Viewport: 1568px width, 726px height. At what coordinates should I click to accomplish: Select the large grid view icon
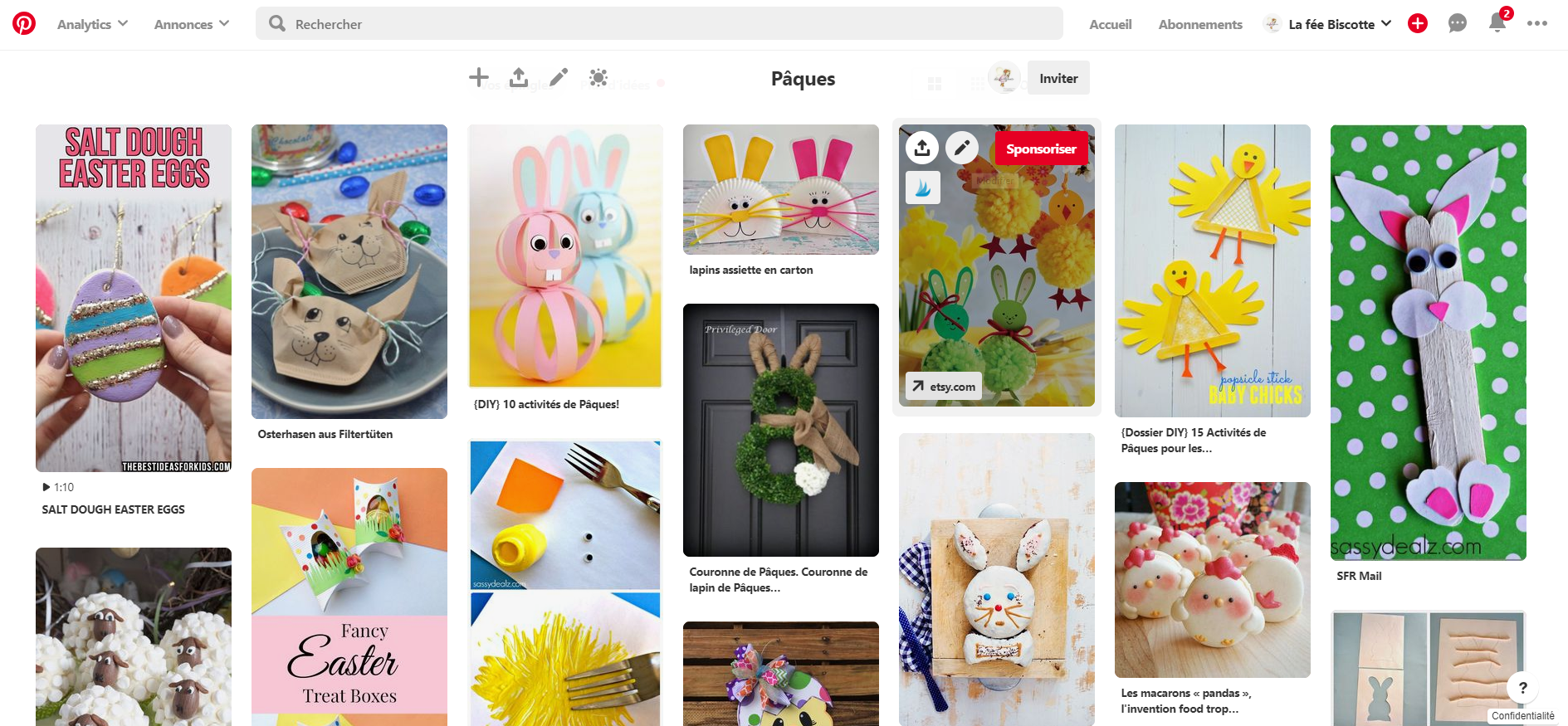[x=935, y=83]
